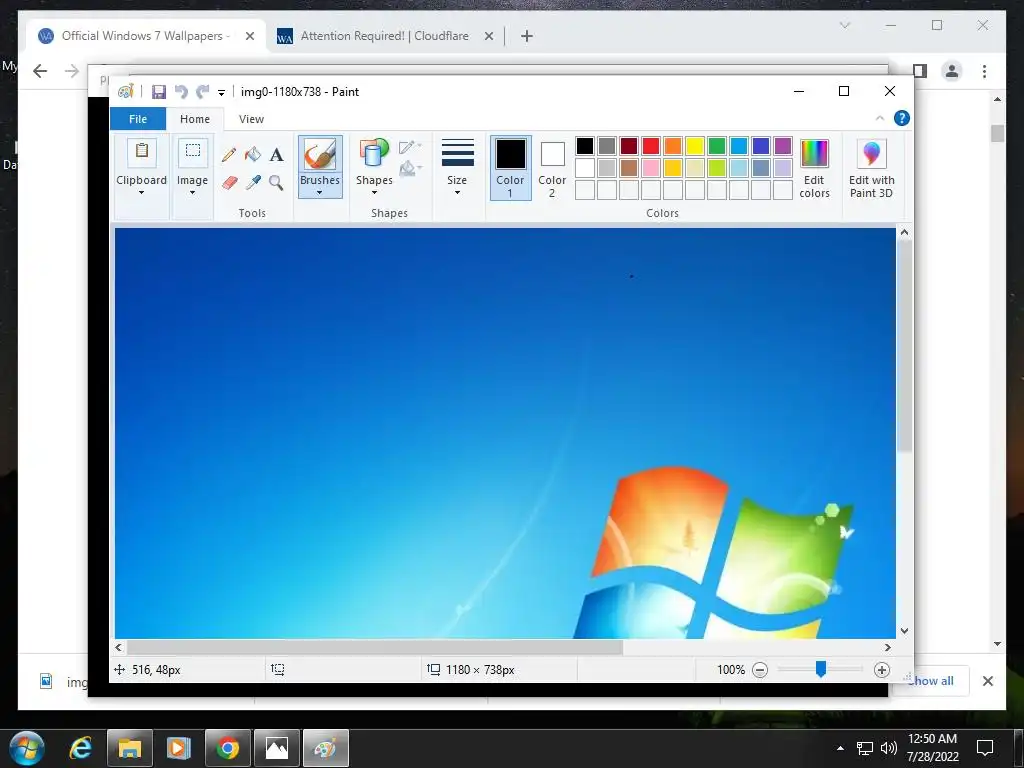Image resolution: width=1024 pixels, height=768 pixels.
Task: Click the zoom out minus button
Action: click(x=760, y=670)
